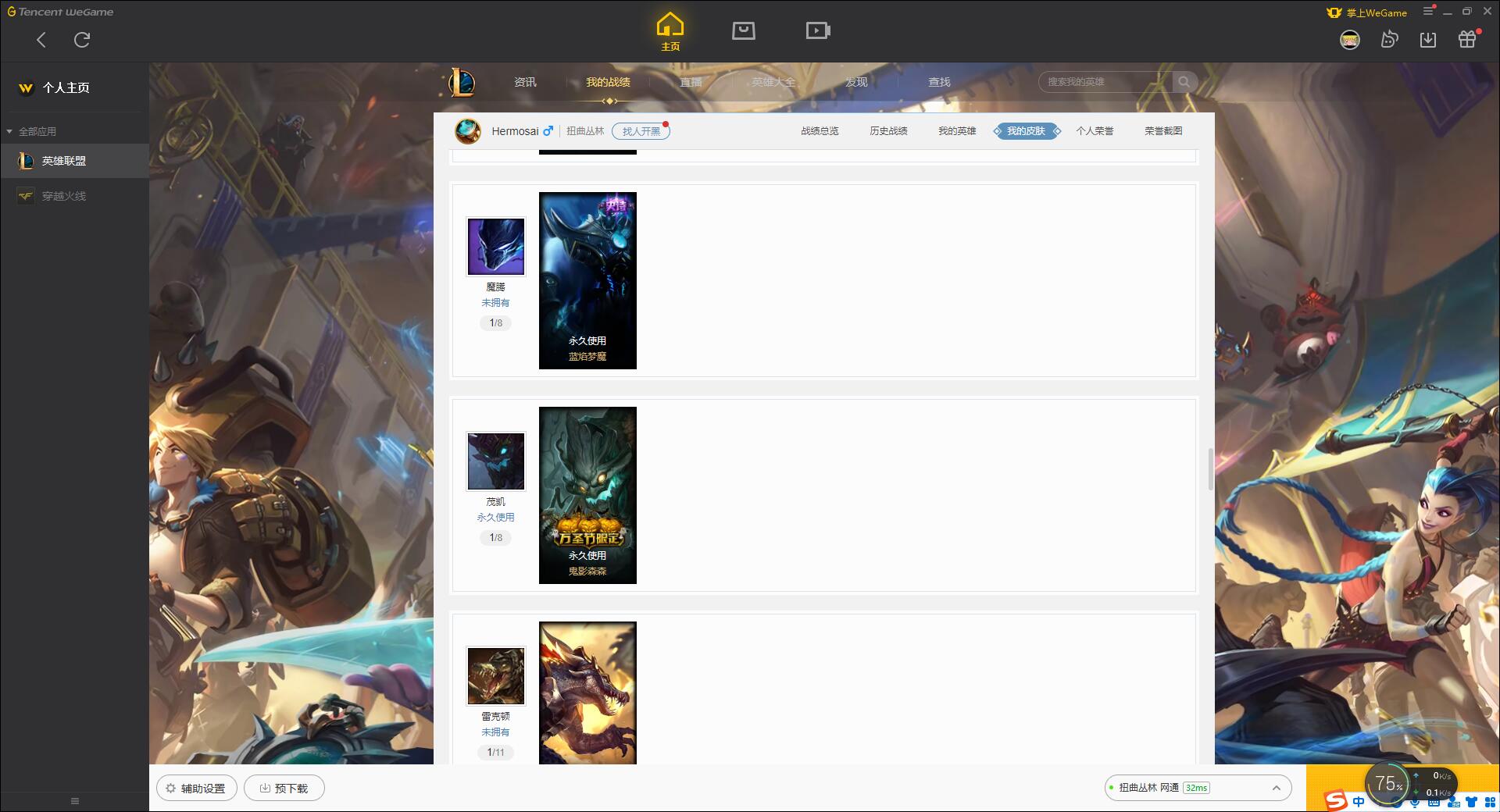
Task: Switch to 荣誉截图 sub-tab
Action: [1163, 131]
